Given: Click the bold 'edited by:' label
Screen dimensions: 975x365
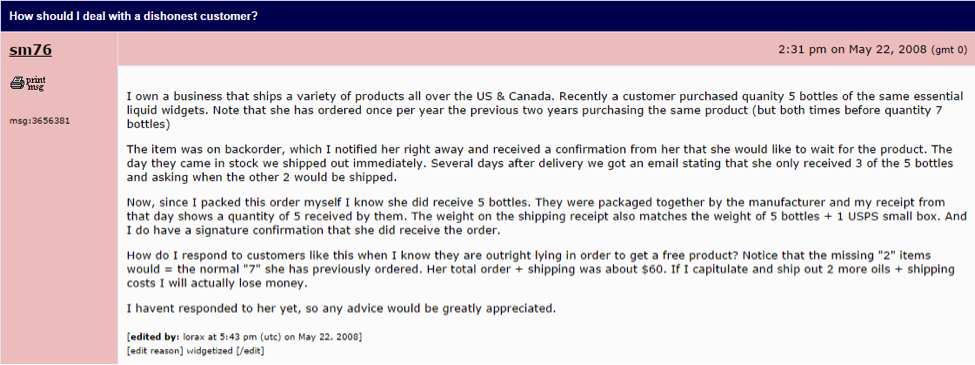Looking at the screenshot, I should point(154,337).
